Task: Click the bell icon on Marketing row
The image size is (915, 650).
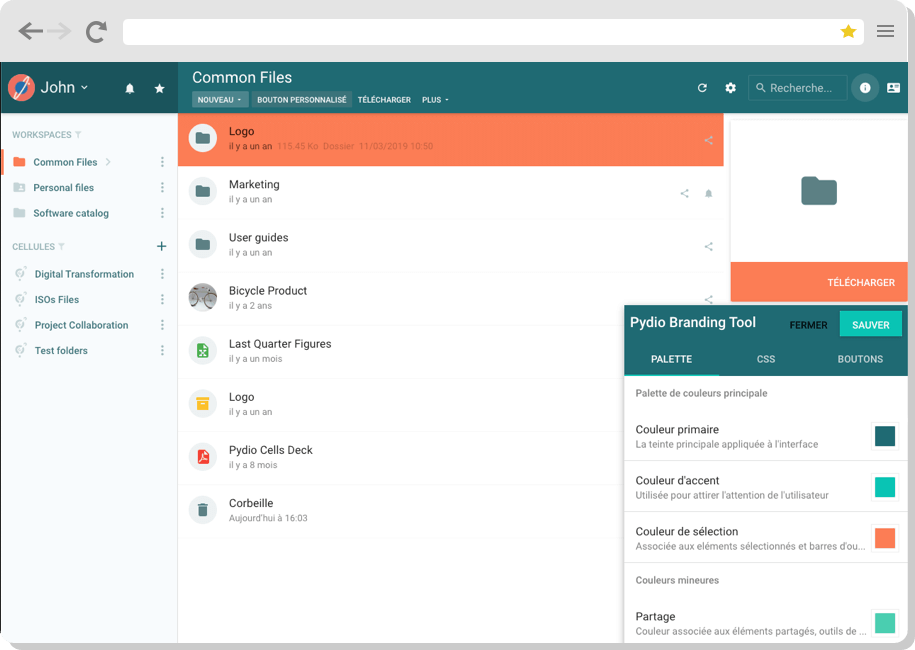Action: (x=708, y=193)
